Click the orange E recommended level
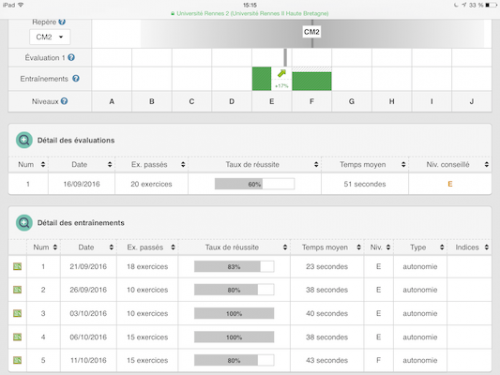The height and width of the screenshot is (375, 500). coord(450,184)
